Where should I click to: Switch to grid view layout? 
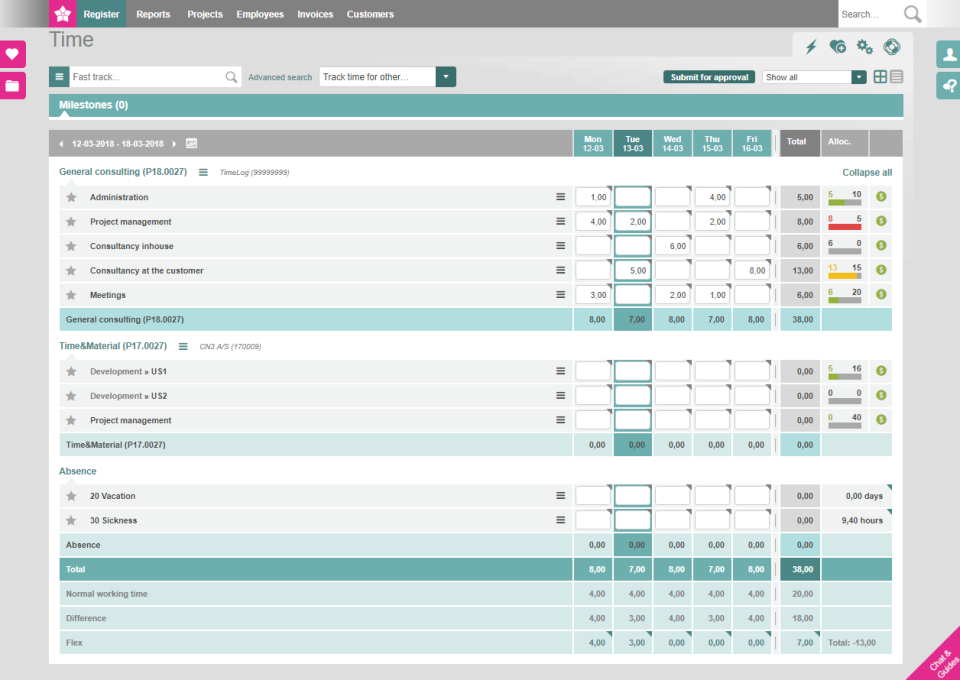[880, 77]
